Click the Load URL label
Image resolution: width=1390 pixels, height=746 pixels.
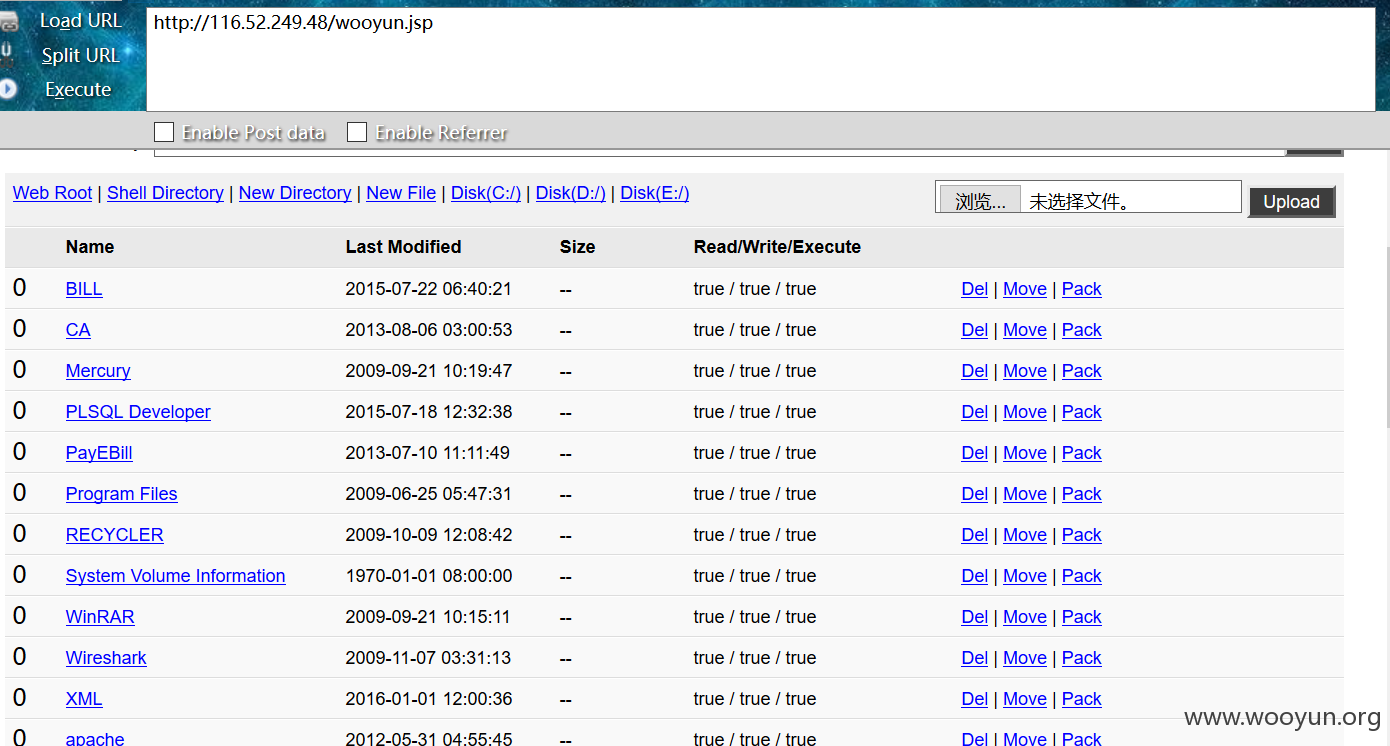[x=80, y=21]
